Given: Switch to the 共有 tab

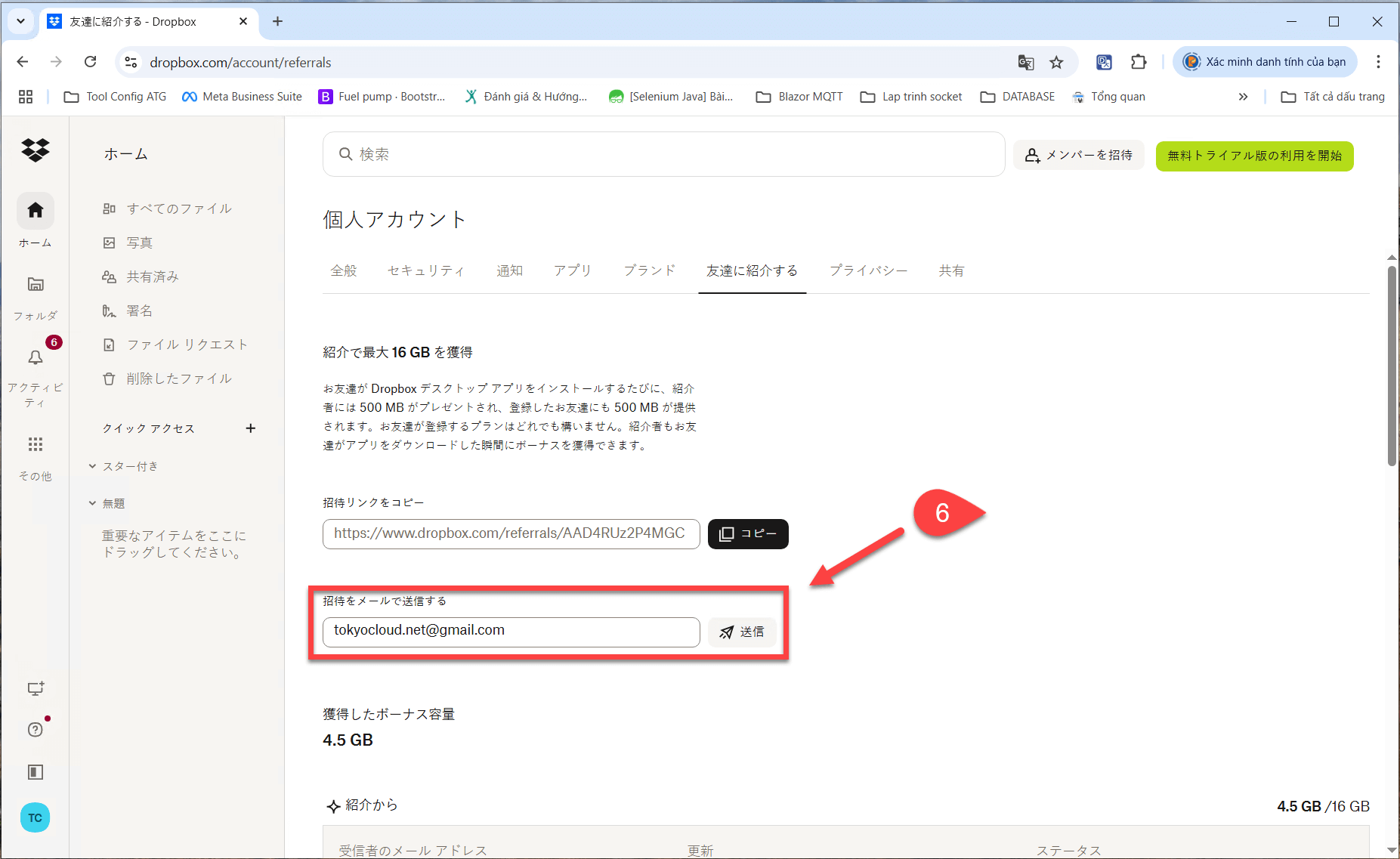Looking at the screenshot, I should click(952, 270).
